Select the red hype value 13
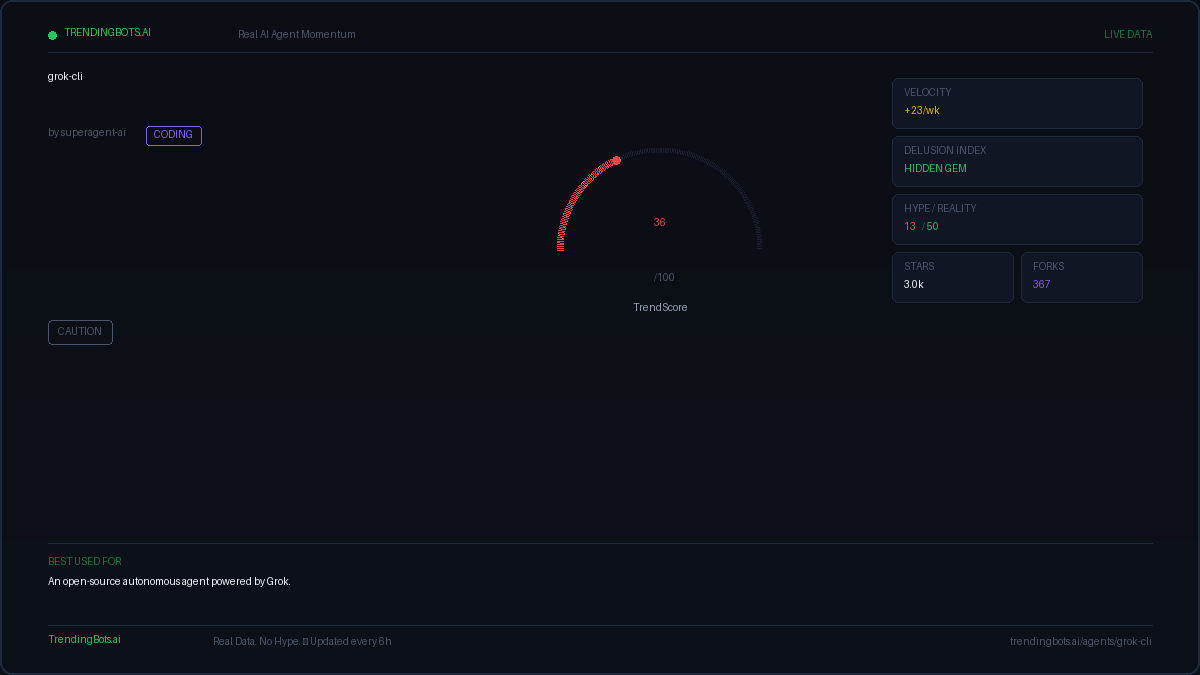Image resolution: width=1200 pixels, height=675 pixels. click(x=910, y=227)
